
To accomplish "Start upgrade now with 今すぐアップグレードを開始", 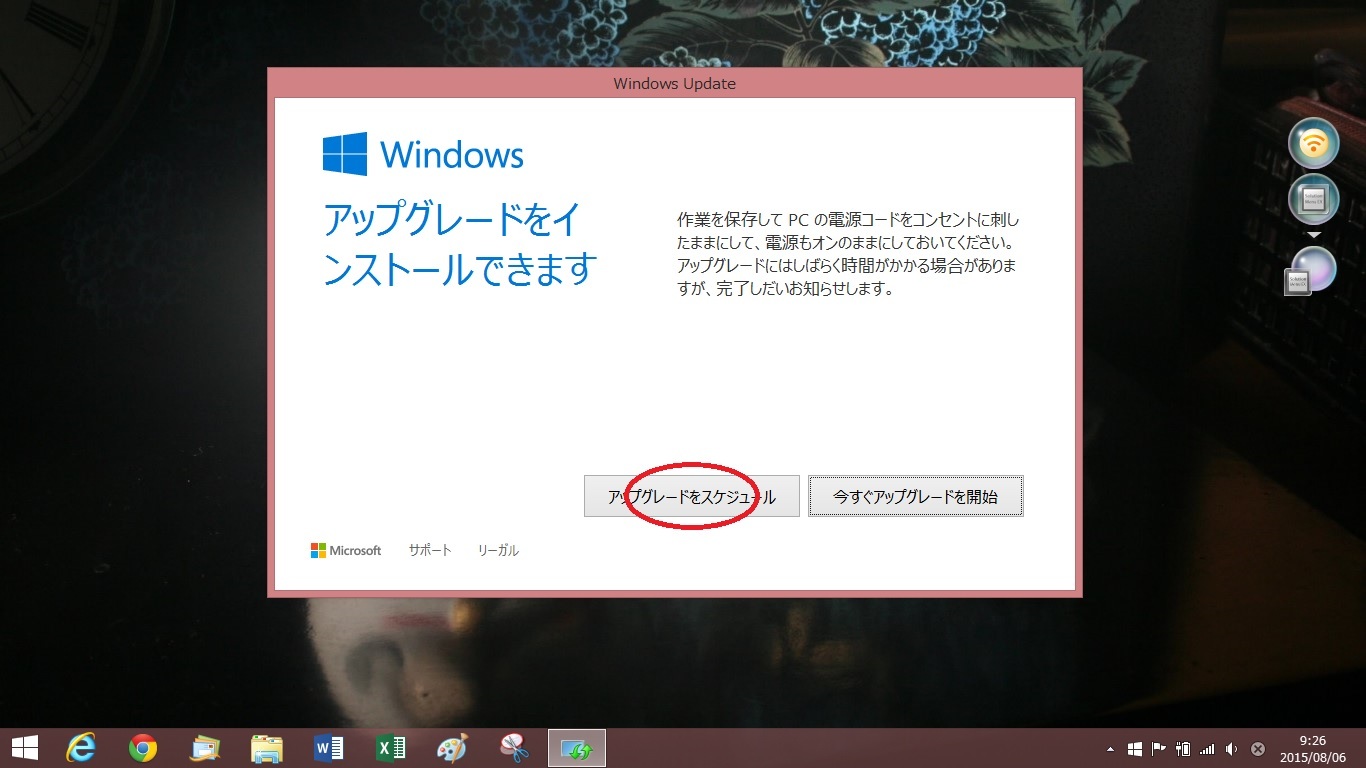I will (x=916, y=496).
